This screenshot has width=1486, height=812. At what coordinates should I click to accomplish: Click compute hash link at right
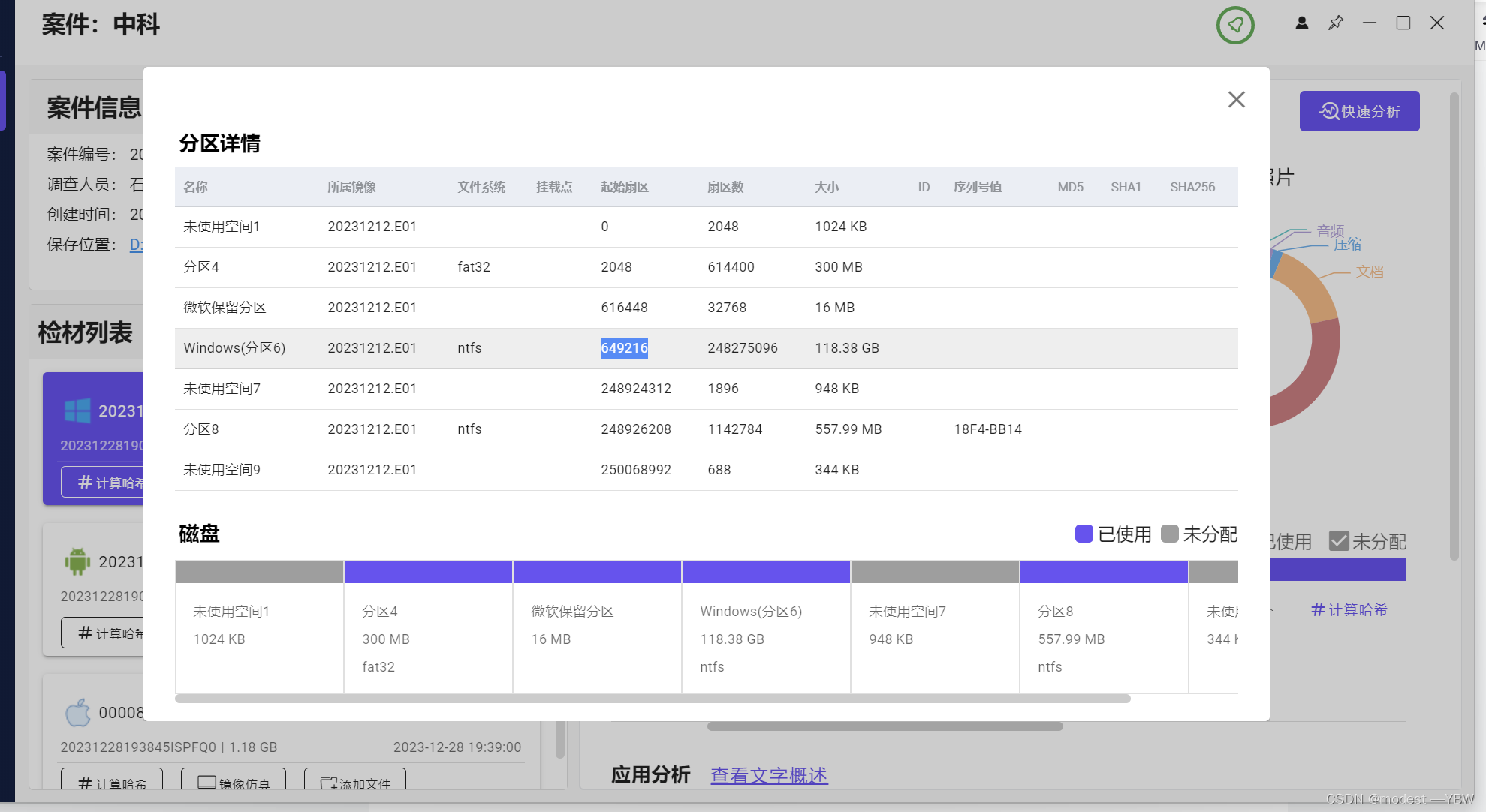click(x=1349, y=609)
